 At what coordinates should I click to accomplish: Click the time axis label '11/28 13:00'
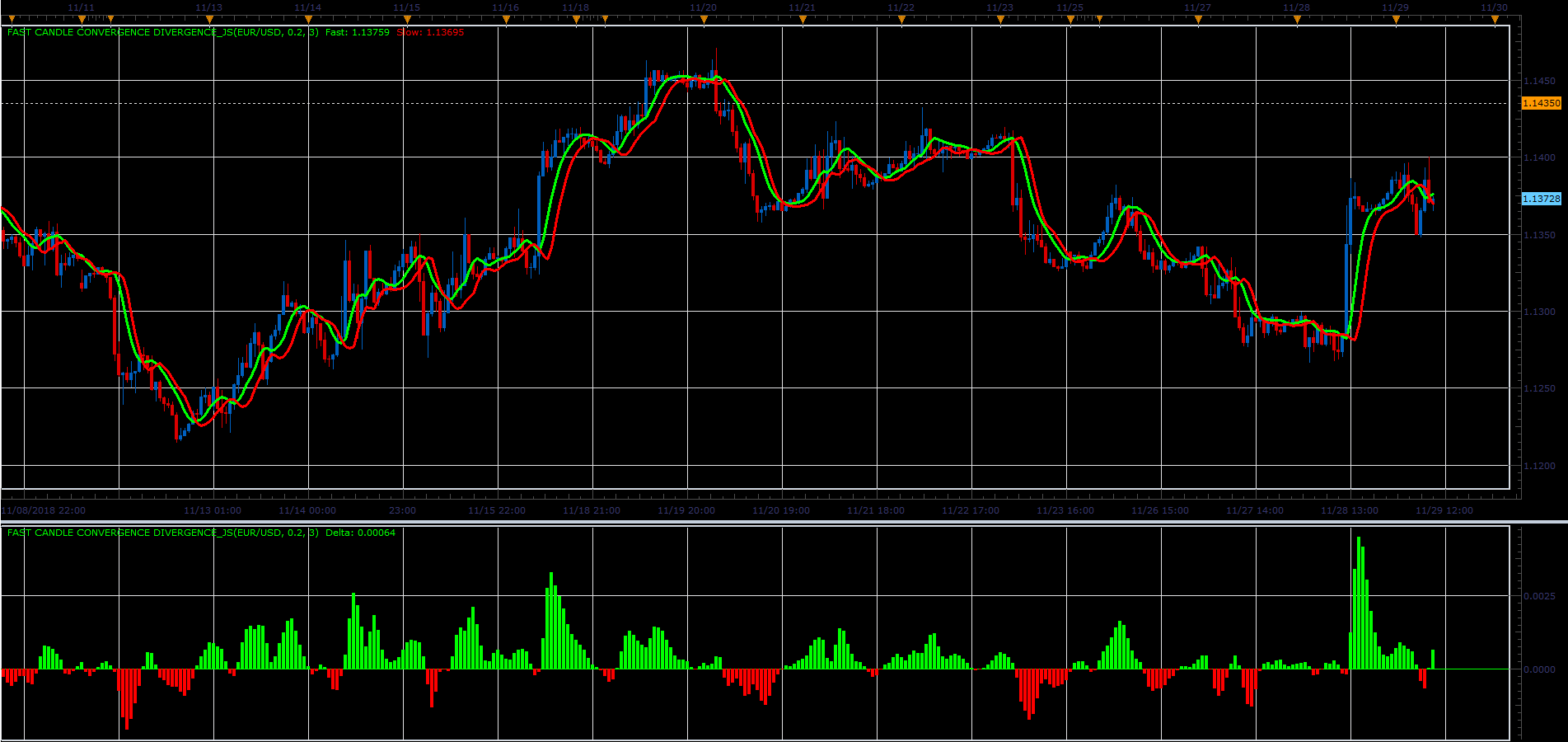pos(1350,510)
